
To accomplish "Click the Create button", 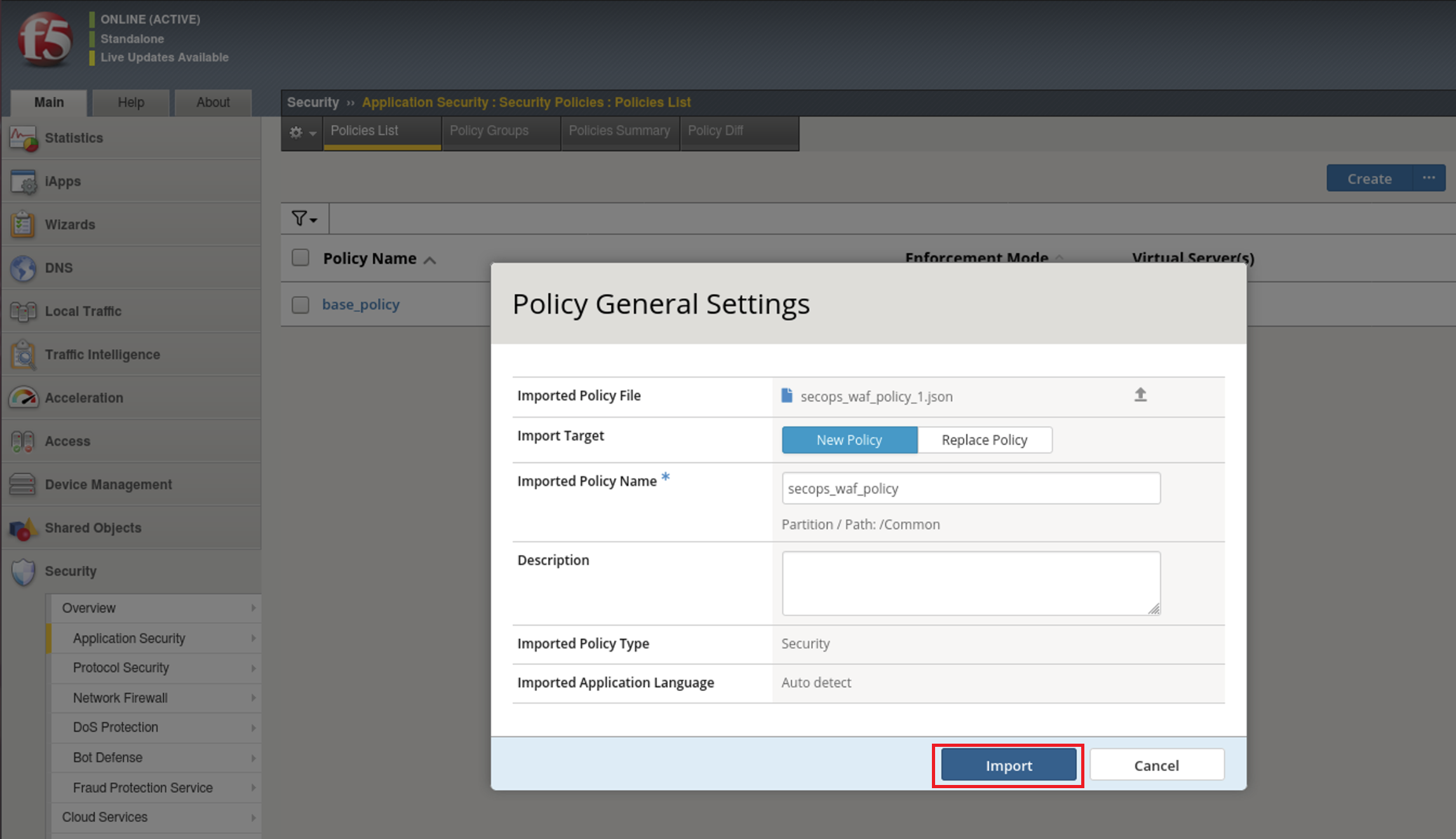I will 1370,179.
